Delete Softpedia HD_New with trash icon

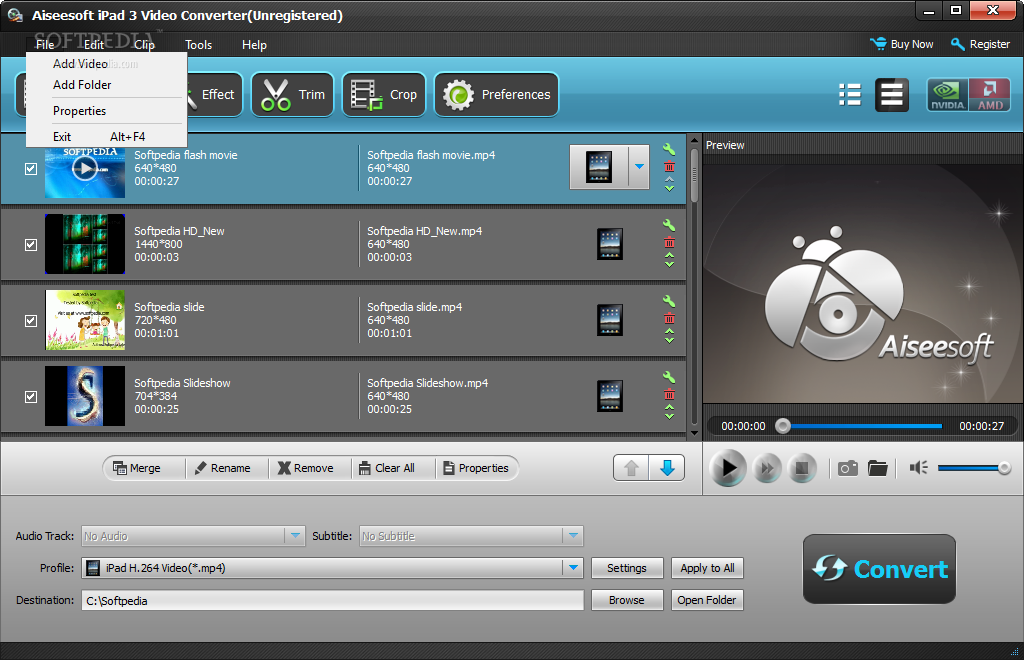(x=669, y=243)
